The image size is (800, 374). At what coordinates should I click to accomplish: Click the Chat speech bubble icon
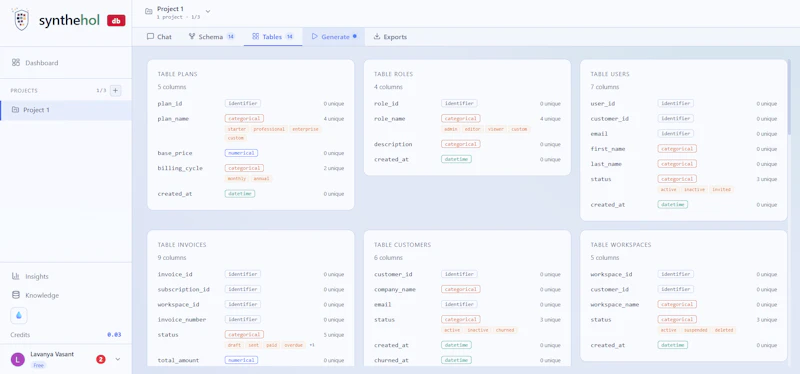(150, 37)
